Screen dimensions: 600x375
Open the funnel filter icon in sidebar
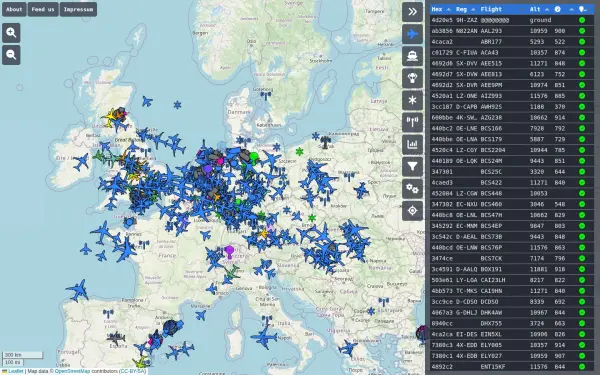[412, 166]
